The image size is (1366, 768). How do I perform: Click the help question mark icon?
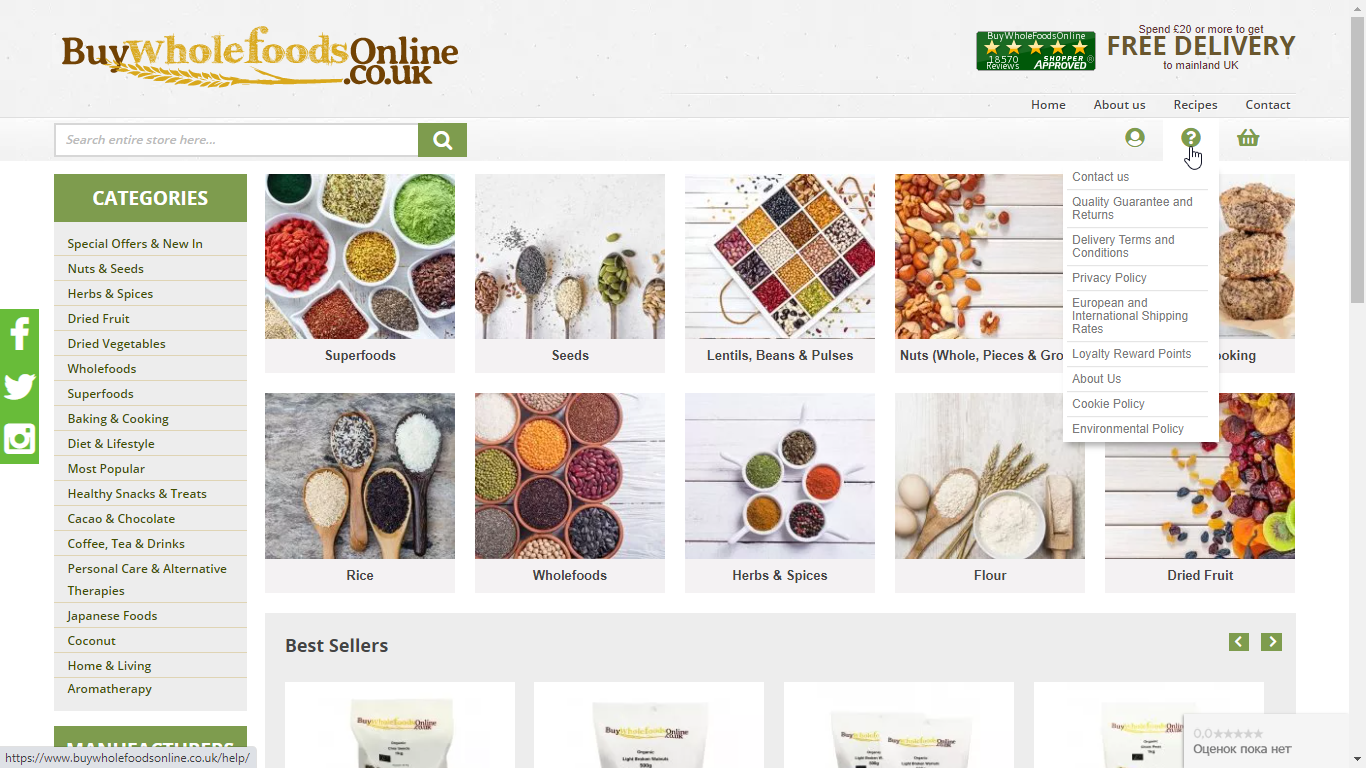pyautogui.click(x=1190, y=138)
